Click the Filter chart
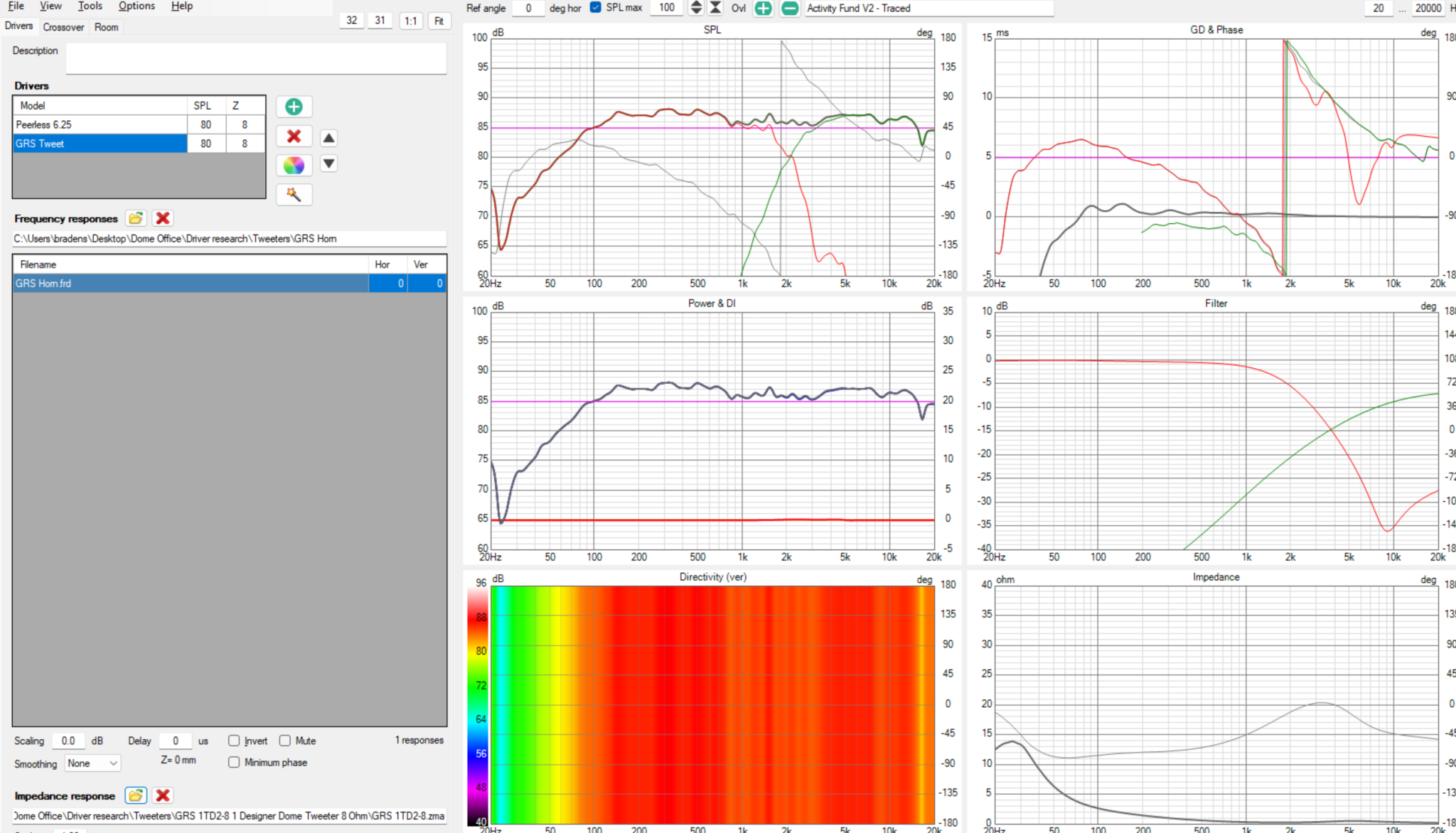Image resolution: width=1456 pixels, height=833 pixels. (x=1216, y=430)
